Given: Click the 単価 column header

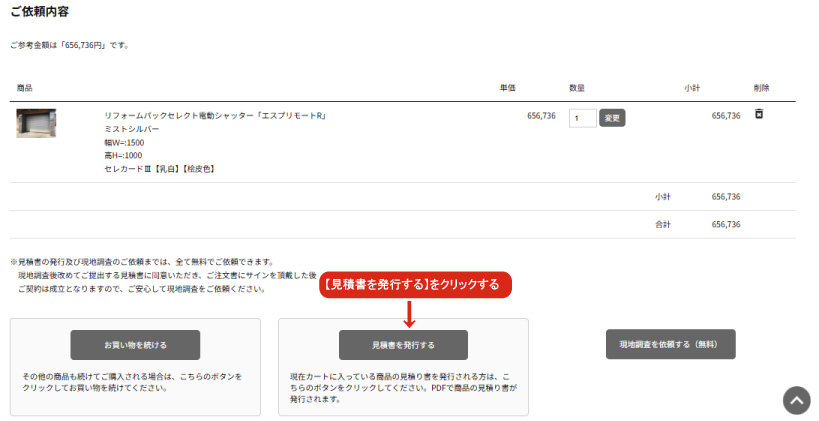Looking at the screenshot, I should click(507, 88).
